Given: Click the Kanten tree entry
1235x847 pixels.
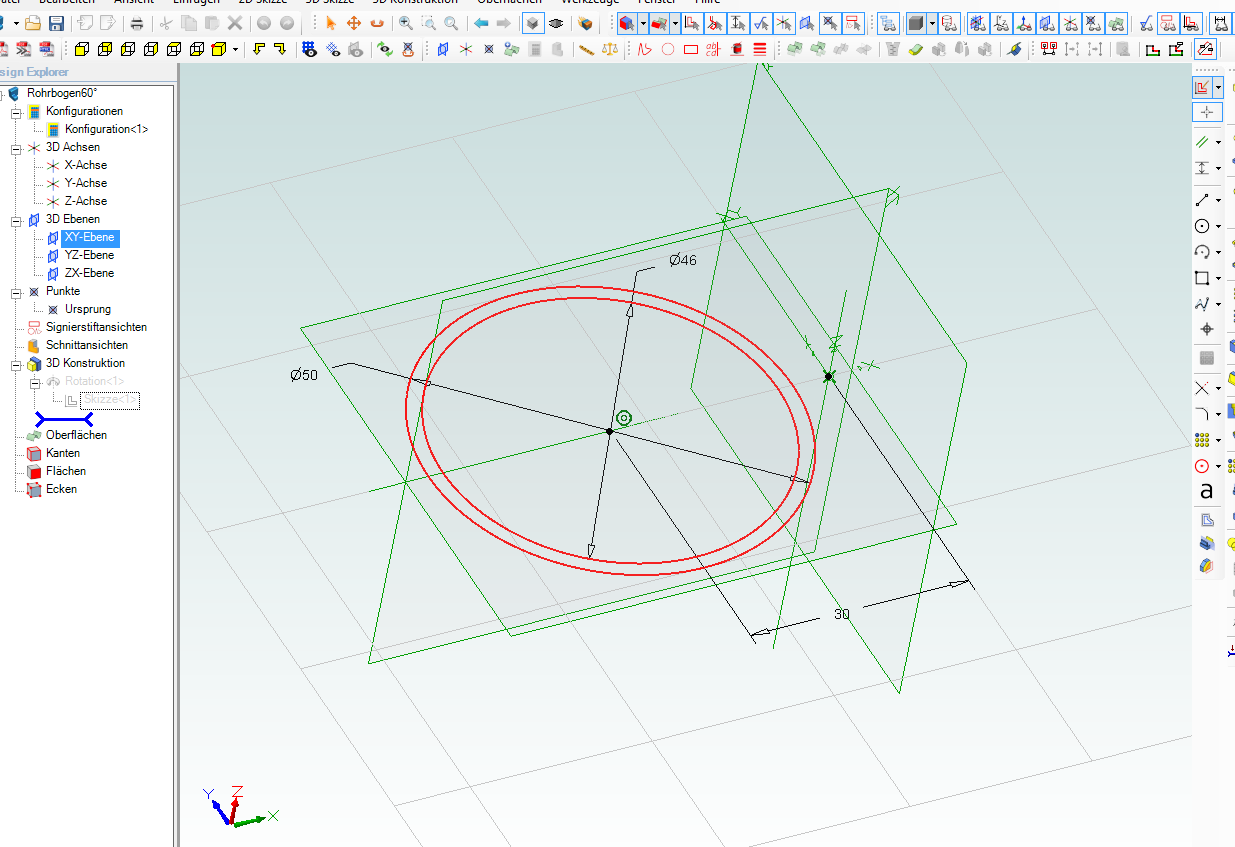Looking at the screenshot, I should click(x=63, y=453).
